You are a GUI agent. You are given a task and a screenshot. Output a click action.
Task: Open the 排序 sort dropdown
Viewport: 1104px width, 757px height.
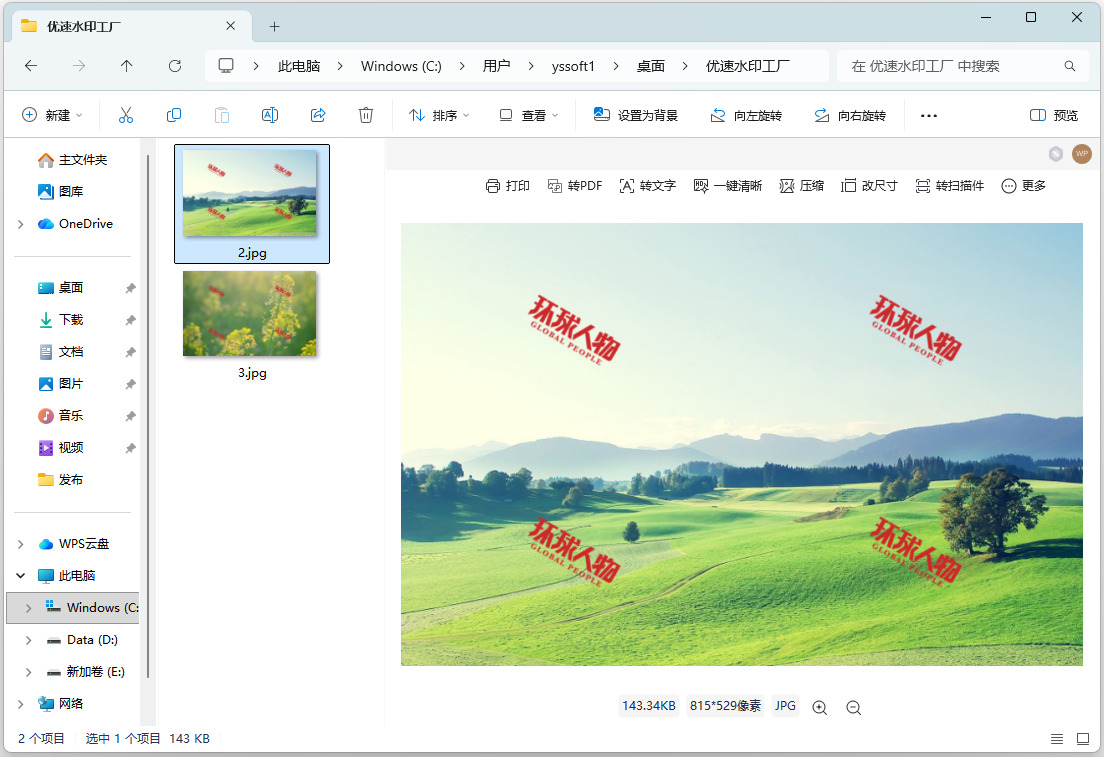point(439,115)
